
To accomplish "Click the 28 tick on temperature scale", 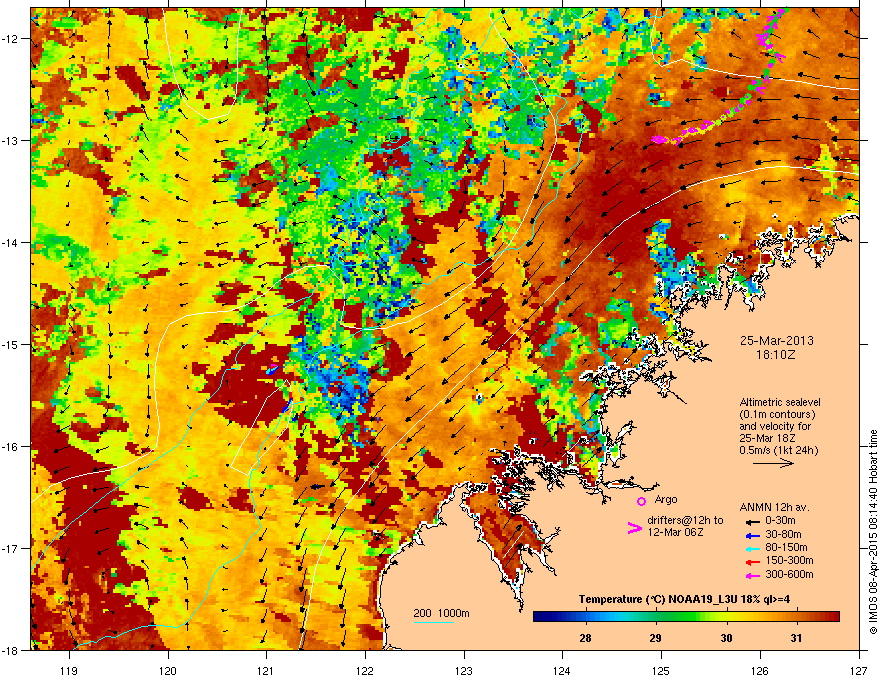I will click(x=585, y=638).
